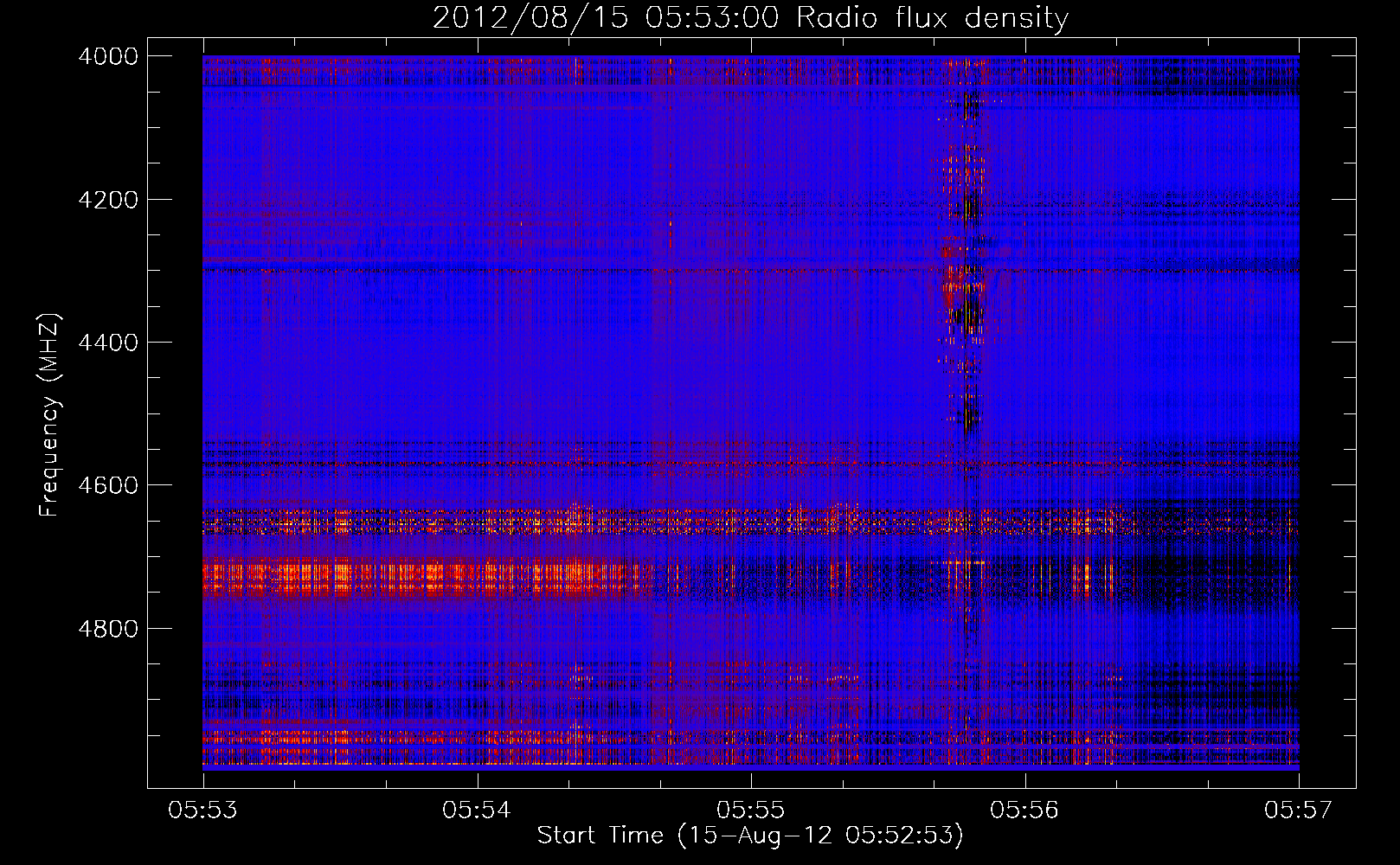Select the 4400 frequency axis label
This screenshot has width=1400, height=865.
click(108, 343)
